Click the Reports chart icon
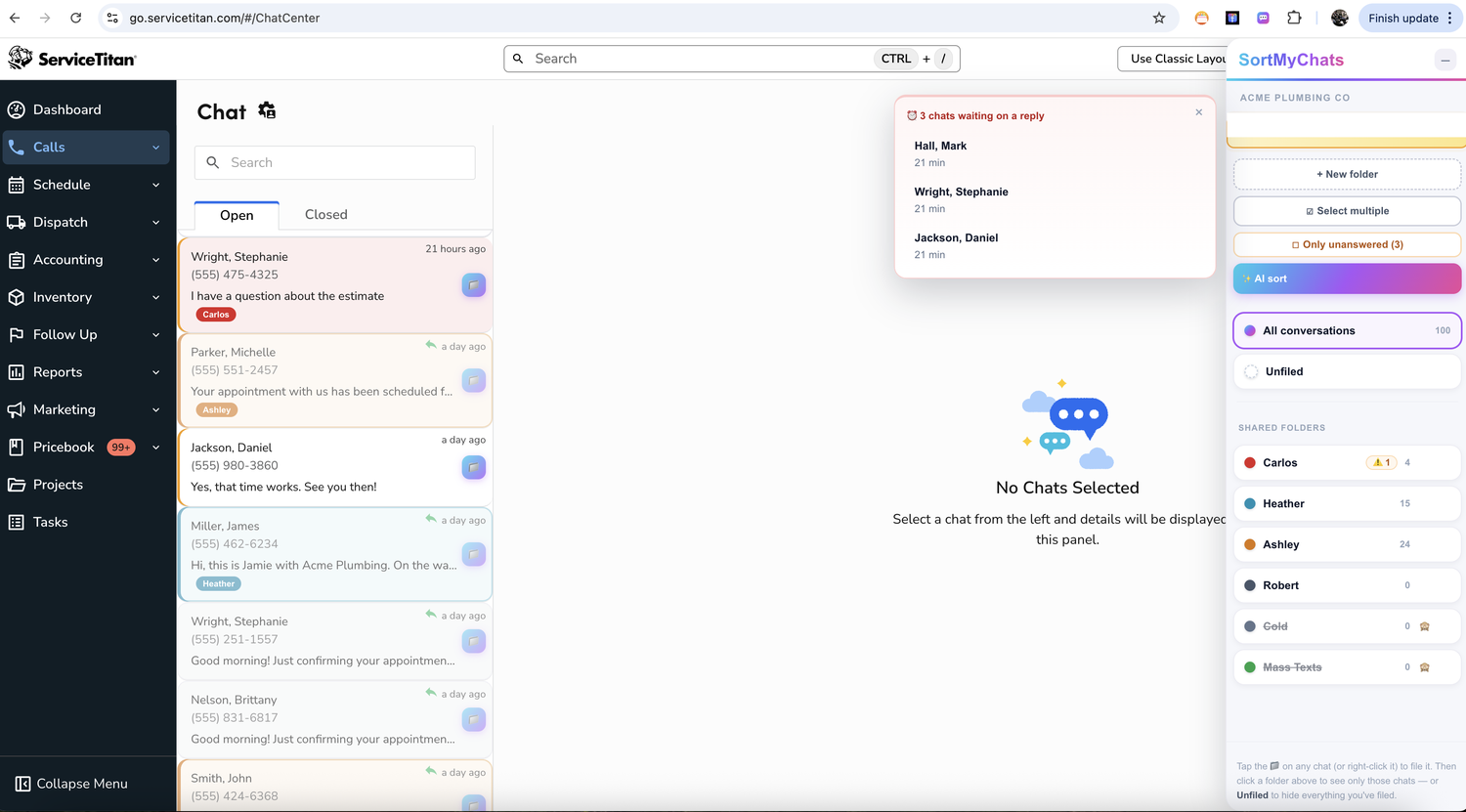The width and height of the screenshot is (1466, 812). tap(16, 372)
